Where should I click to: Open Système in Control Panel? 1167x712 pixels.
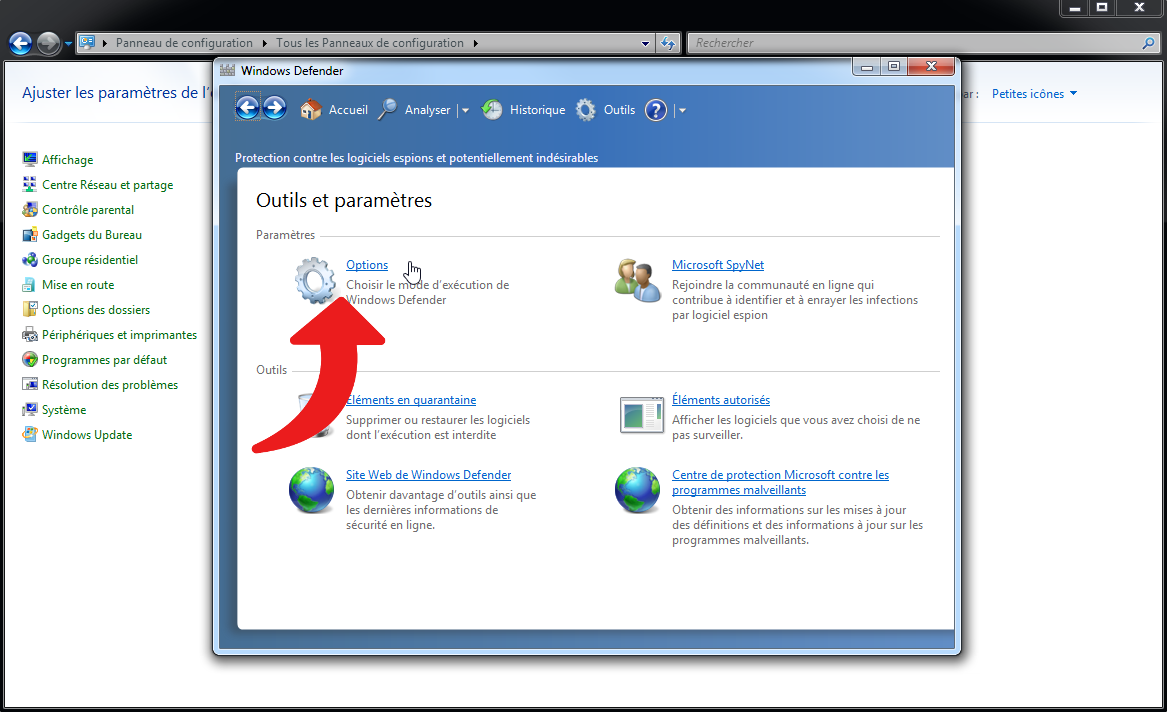tap(64, 410)
